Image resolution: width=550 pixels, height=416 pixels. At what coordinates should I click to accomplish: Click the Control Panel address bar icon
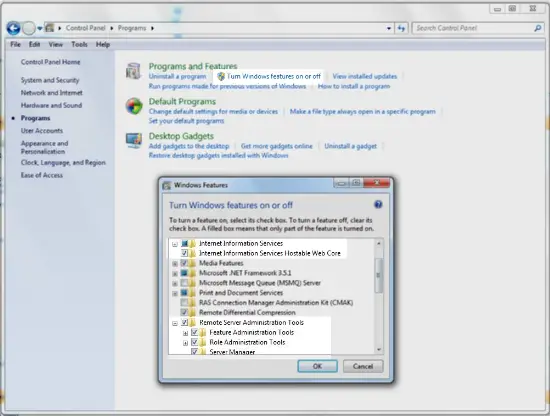coord(50,28)
